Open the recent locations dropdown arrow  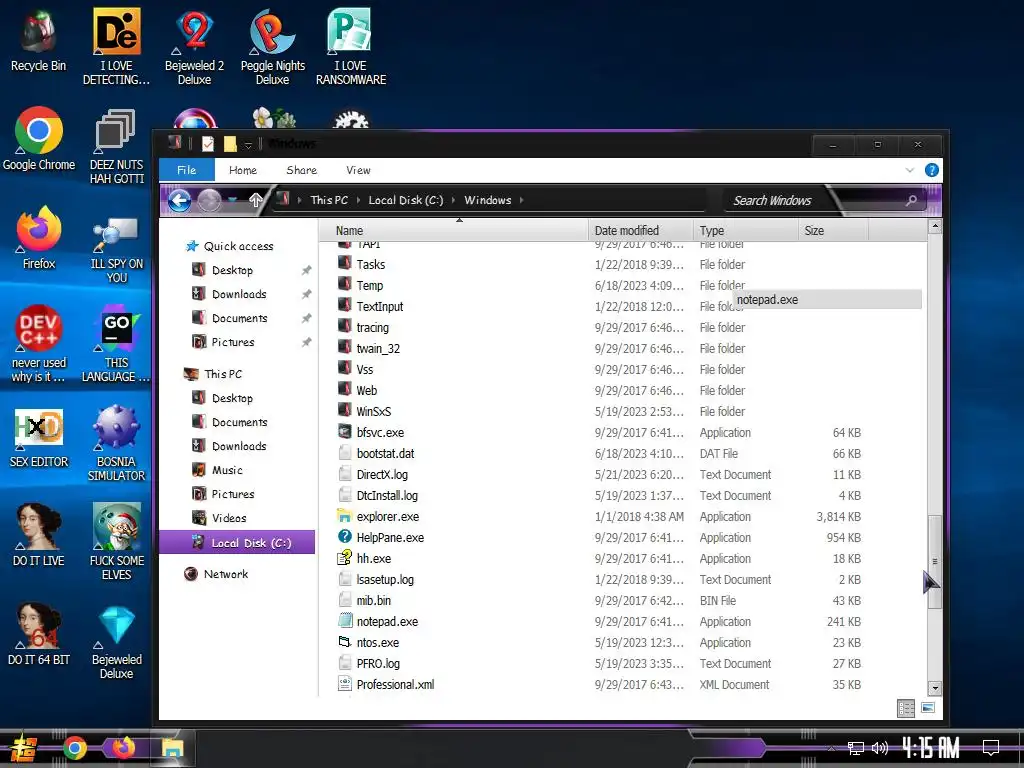pos(232,200)
